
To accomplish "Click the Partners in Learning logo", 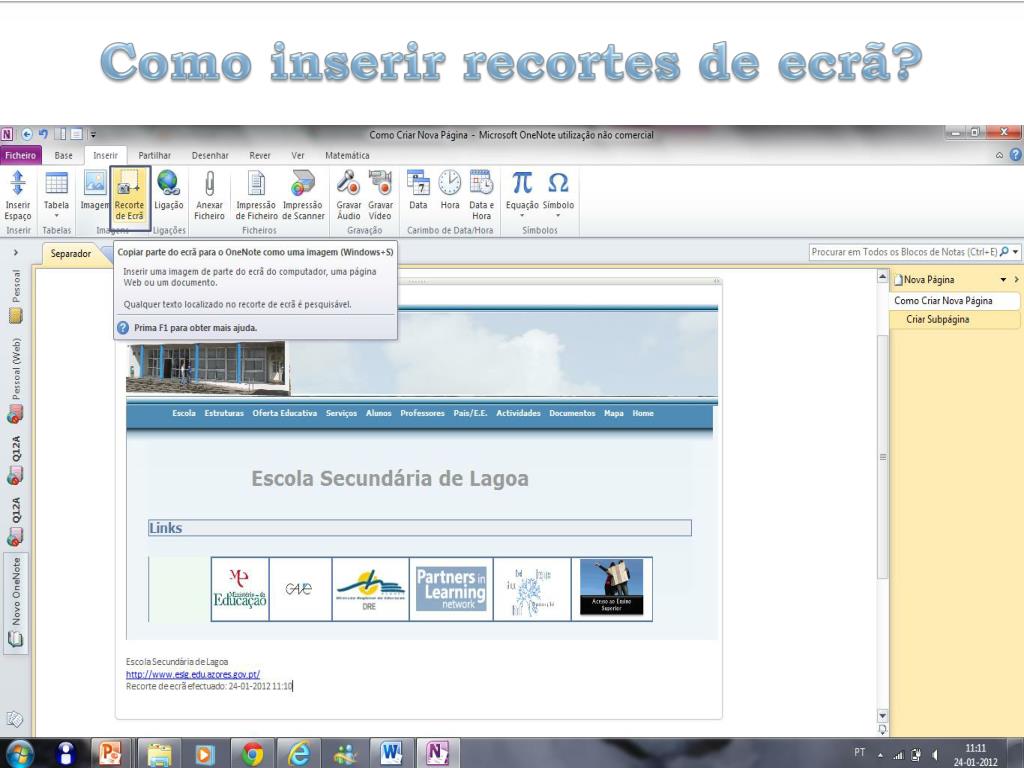I will [x=451, y=588].
